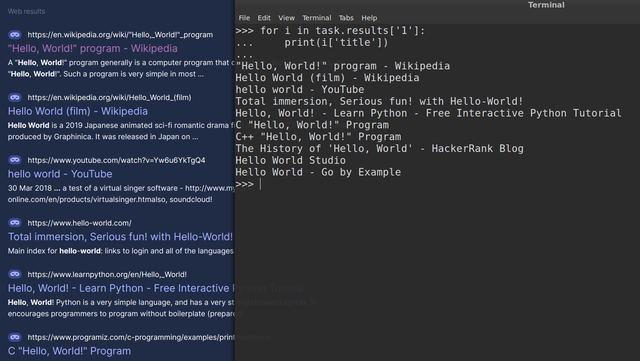Click link icon beside learnpython.org URL
The width and height of the screenshot is (640, 361).
pos(15,274)
